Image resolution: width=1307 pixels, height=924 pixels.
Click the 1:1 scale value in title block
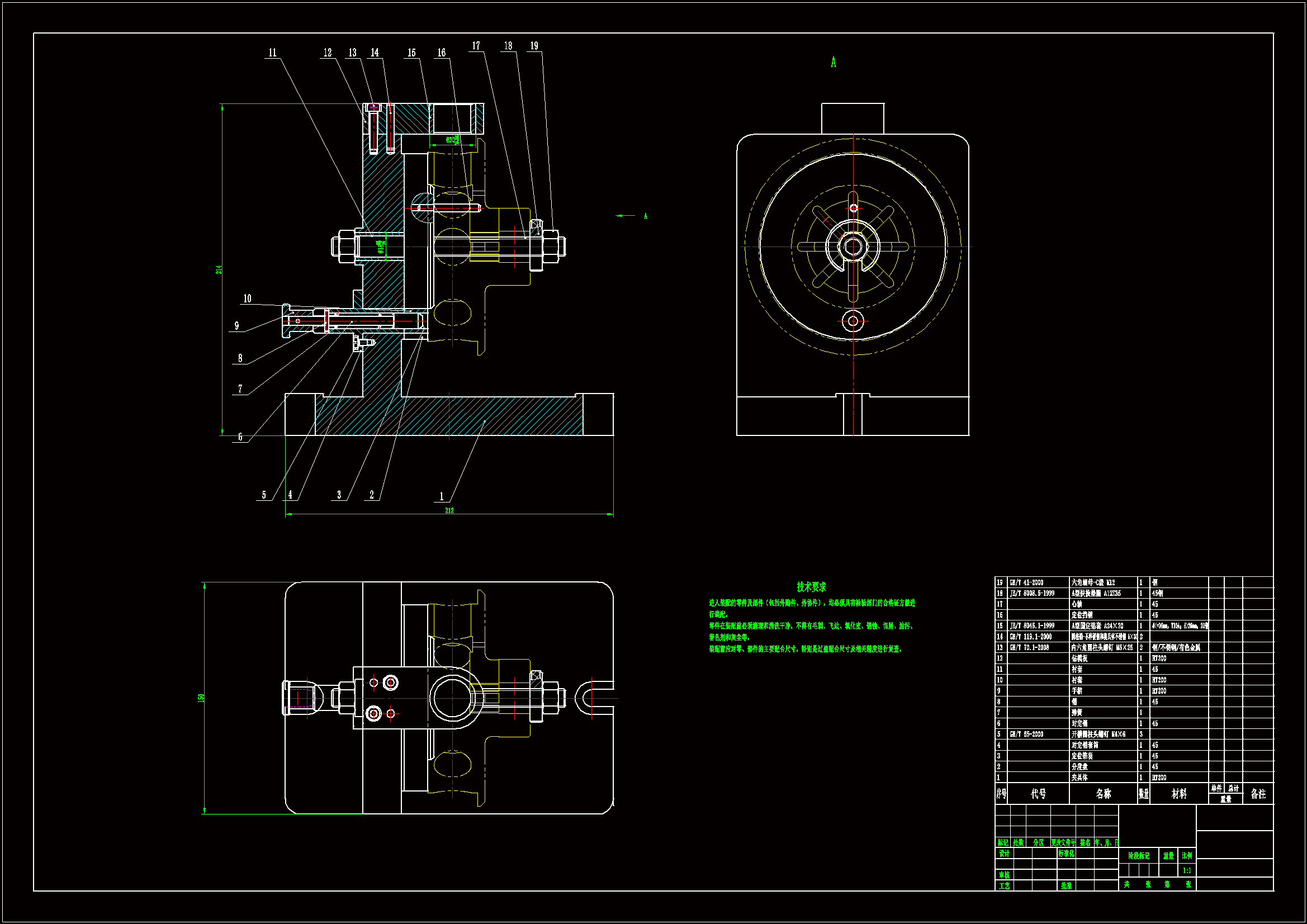click(x=1187, y=870)
